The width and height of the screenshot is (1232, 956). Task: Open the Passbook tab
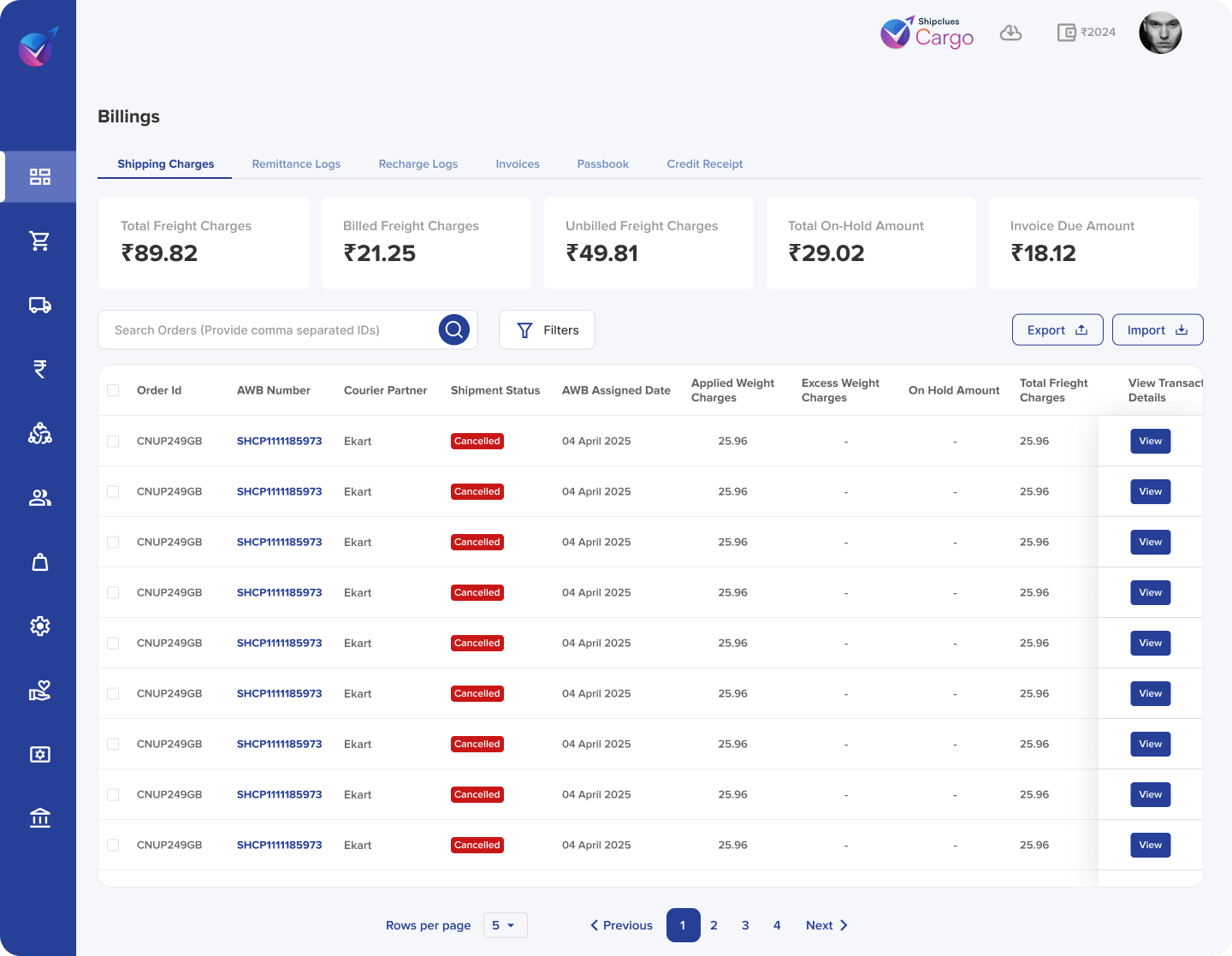pos(602,164)
